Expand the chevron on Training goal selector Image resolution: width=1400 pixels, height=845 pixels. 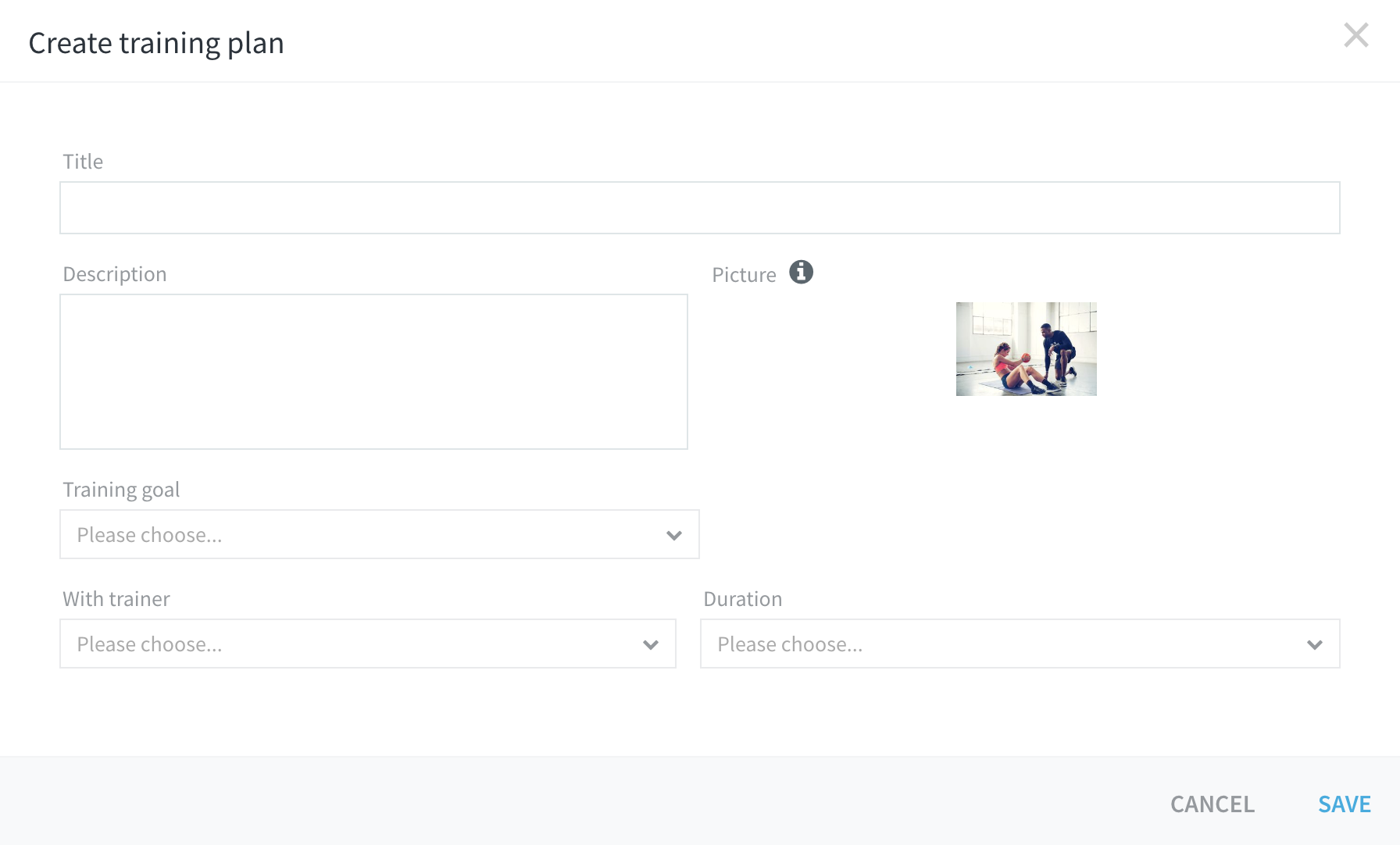click(673, 535)
